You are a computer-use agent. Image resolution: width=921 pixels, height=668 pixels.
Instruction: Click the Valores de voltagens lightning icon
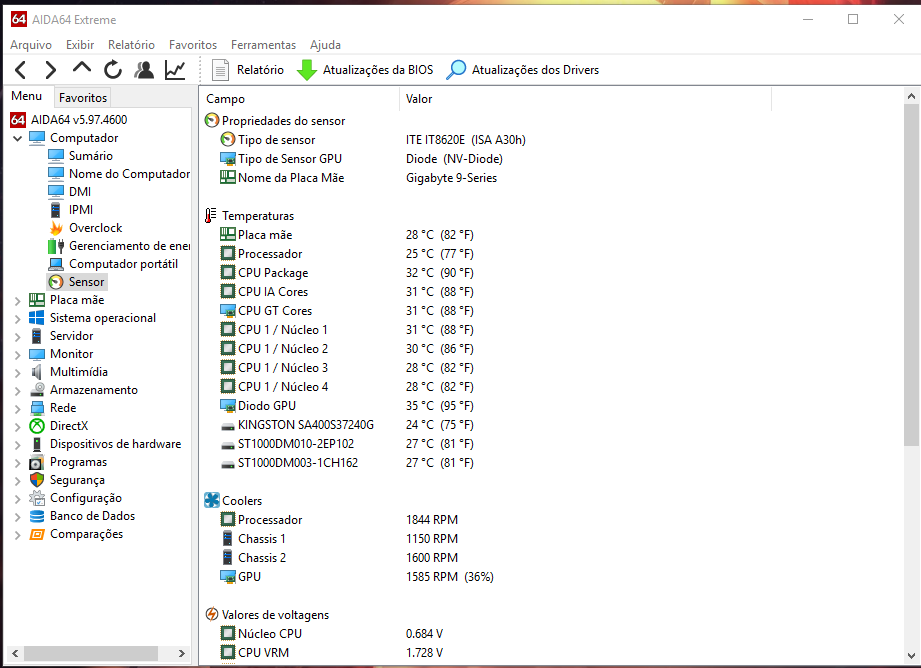click(211, 615)
